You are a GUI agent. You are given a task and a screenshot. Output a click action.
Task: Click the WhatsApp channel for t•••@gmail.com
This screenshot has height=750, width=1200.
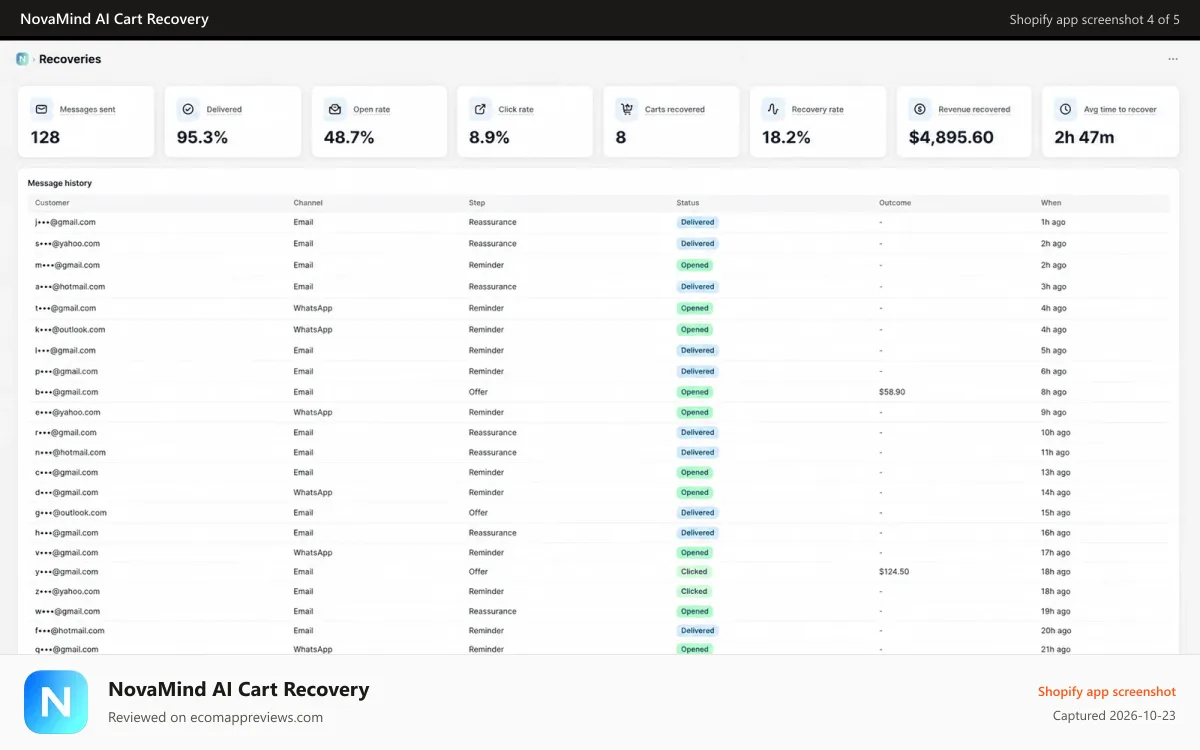coord(313,308)
